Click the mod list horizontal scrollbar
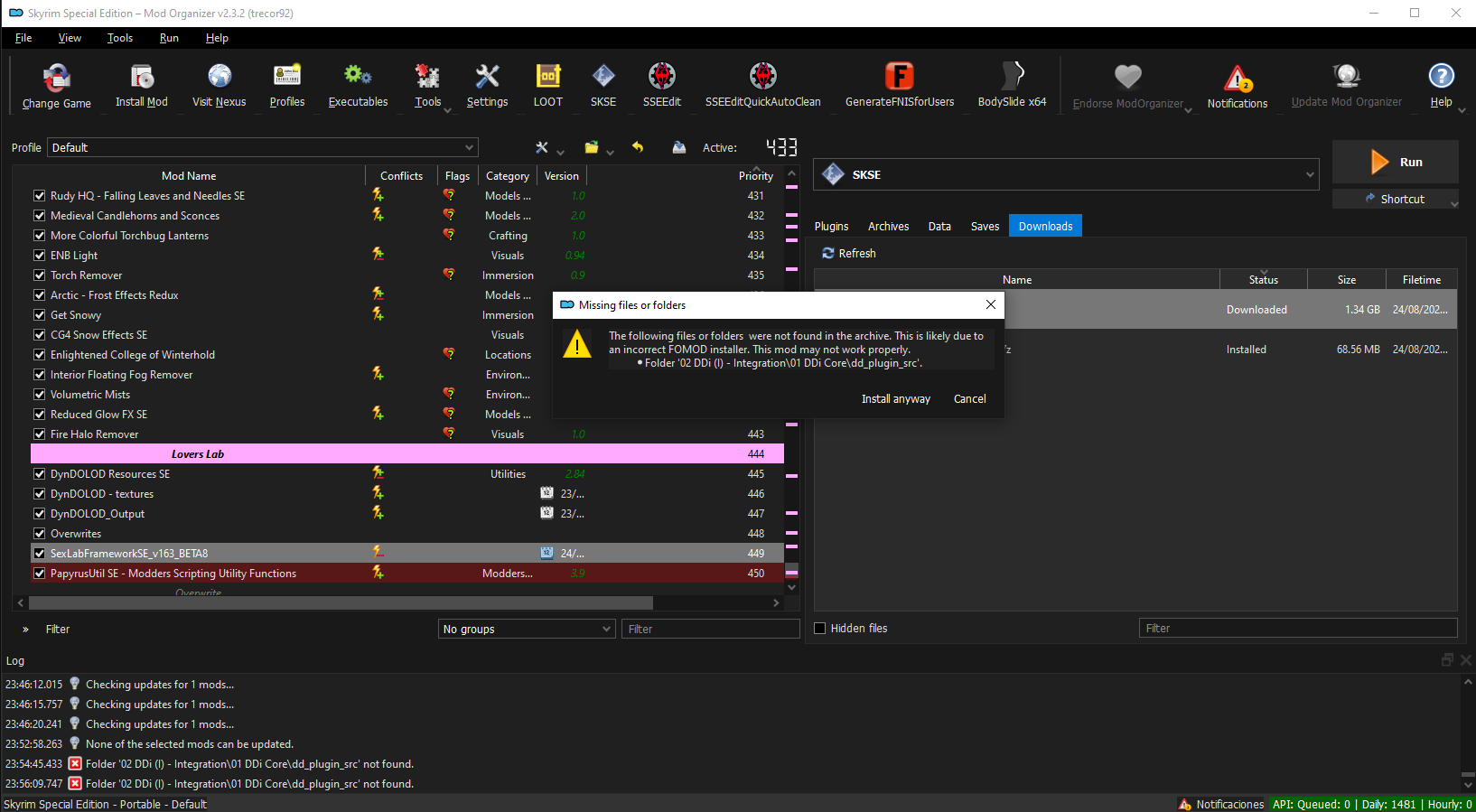The width and height of the screenshot is (1476, 812). pos(341,602)
